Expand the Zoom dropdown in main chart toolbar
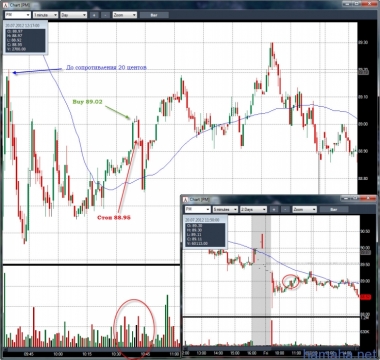 click(125, 15)
